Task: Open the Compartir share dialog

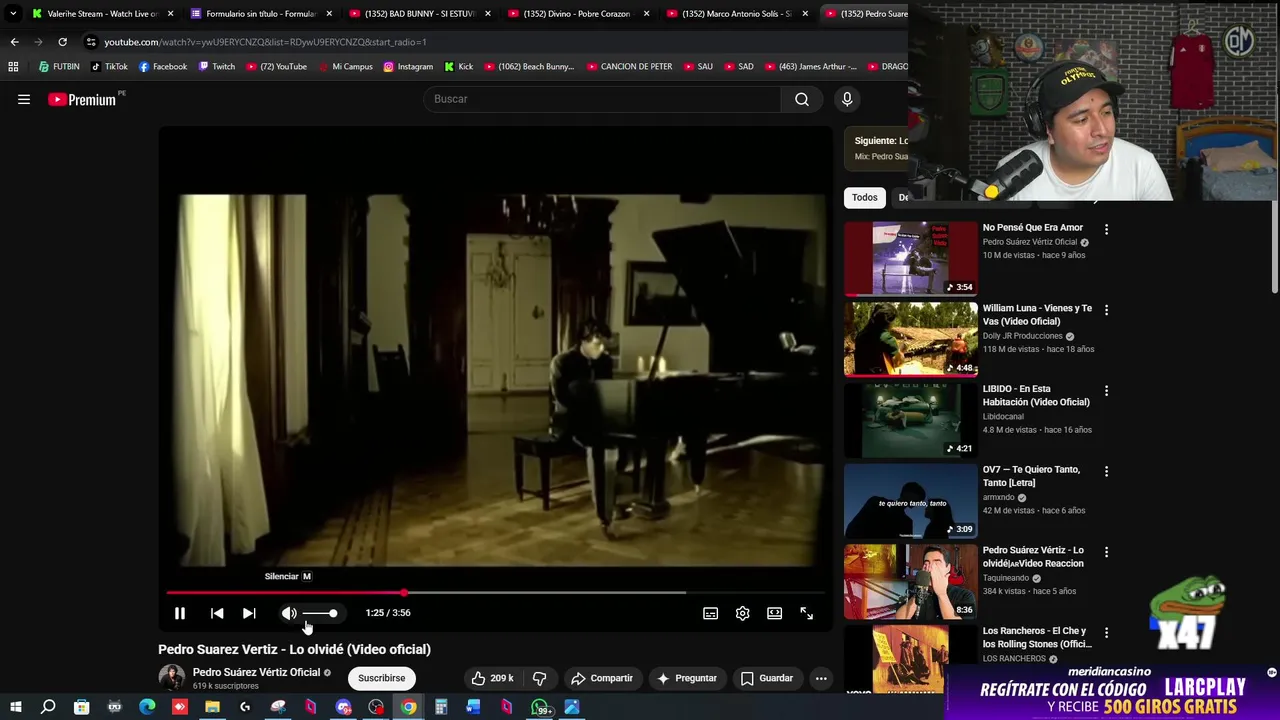Action: 602,678
